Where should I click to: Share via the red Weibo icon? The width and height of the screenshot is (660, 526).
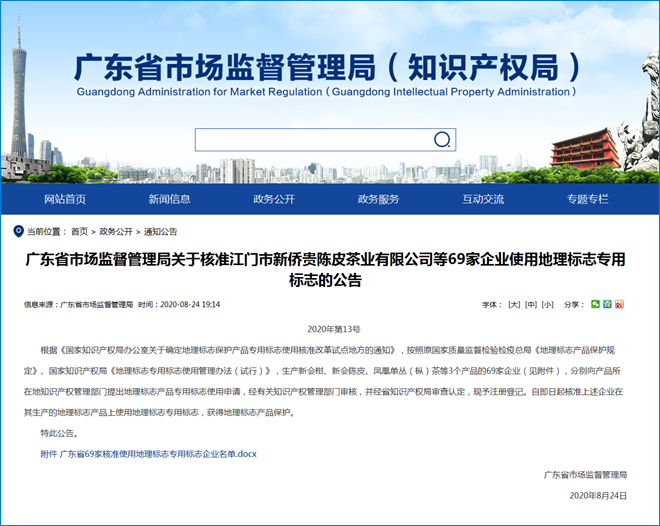(619, 304)
